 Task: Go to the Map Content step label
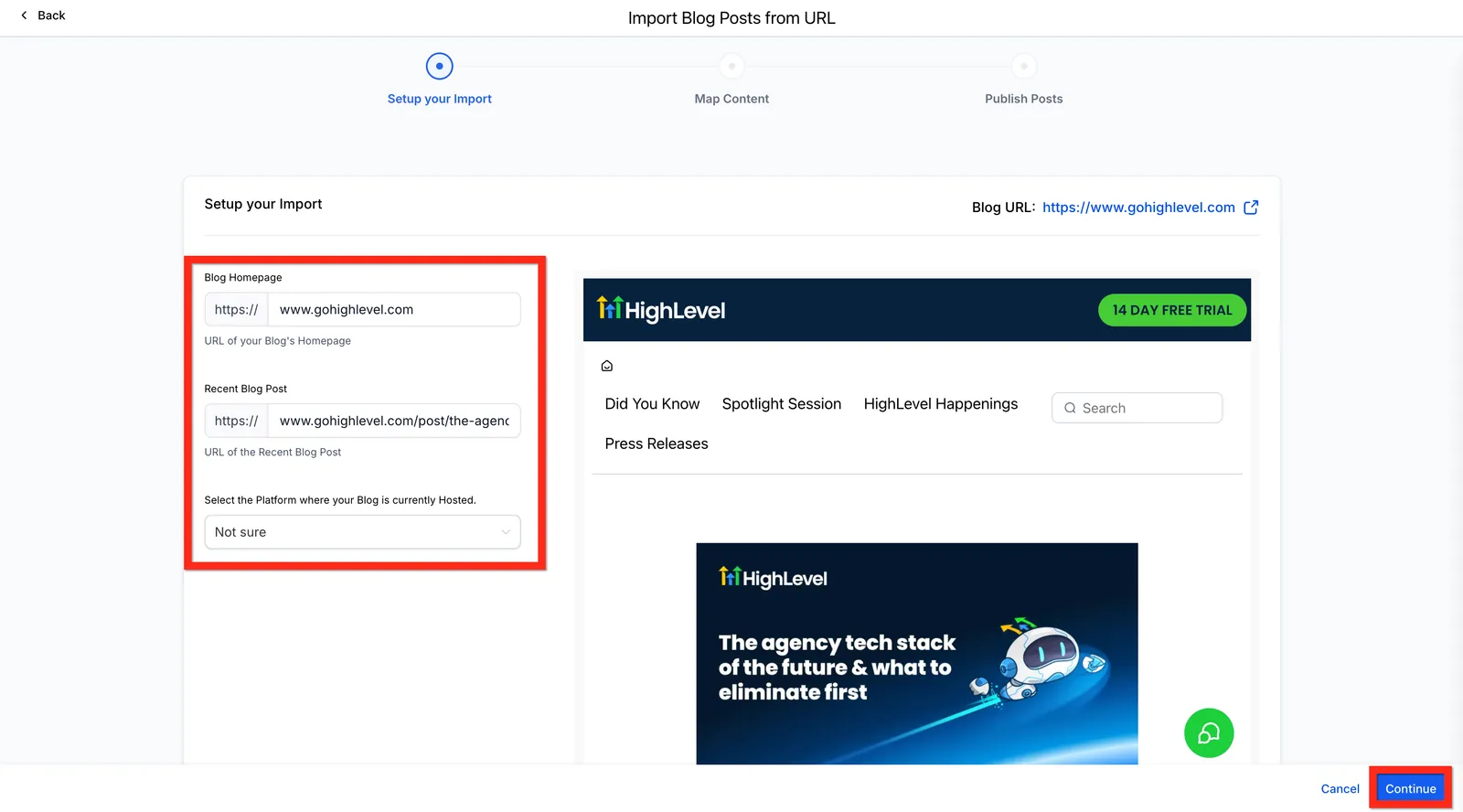731,99
